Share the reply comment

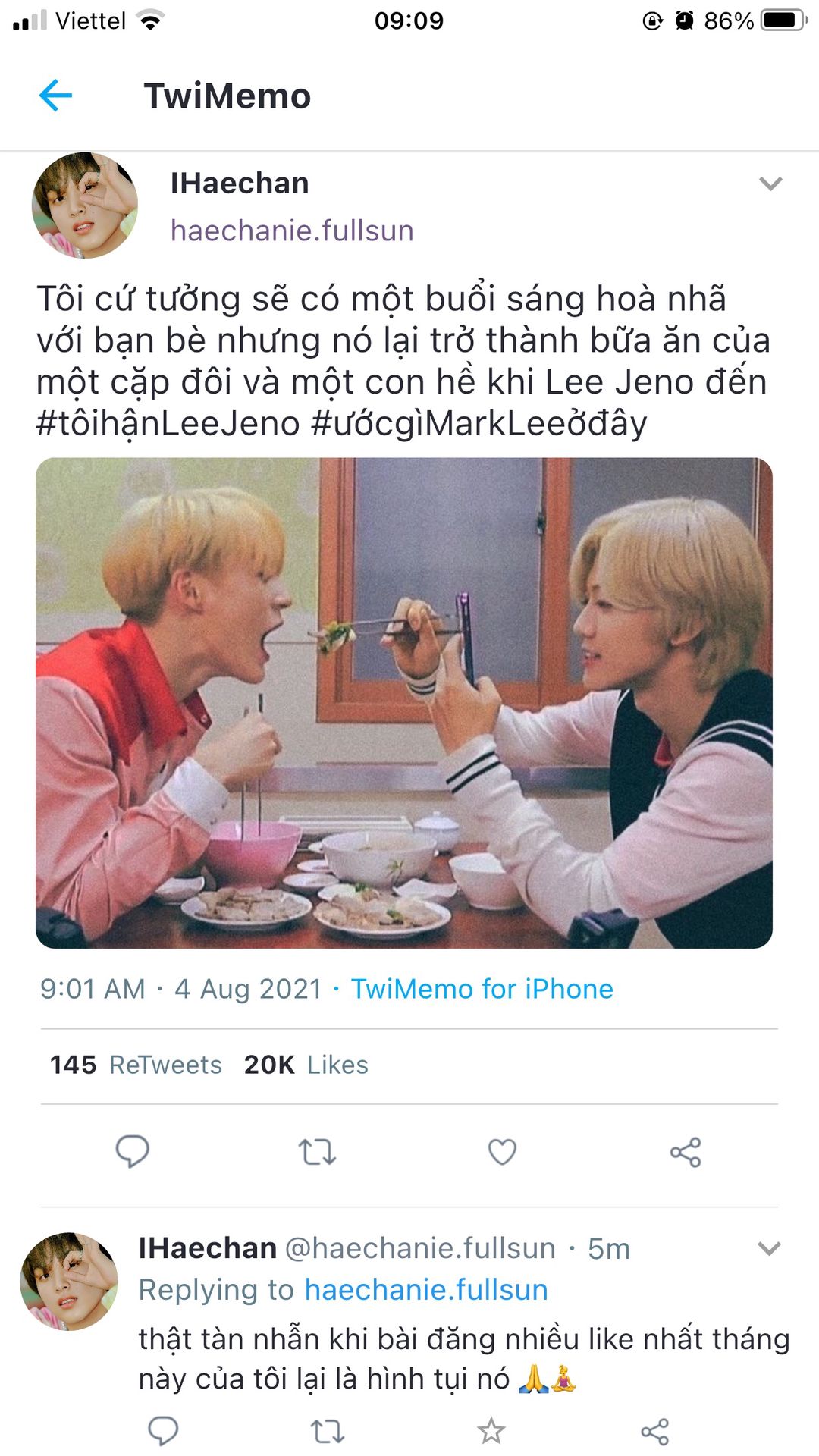654,1431
